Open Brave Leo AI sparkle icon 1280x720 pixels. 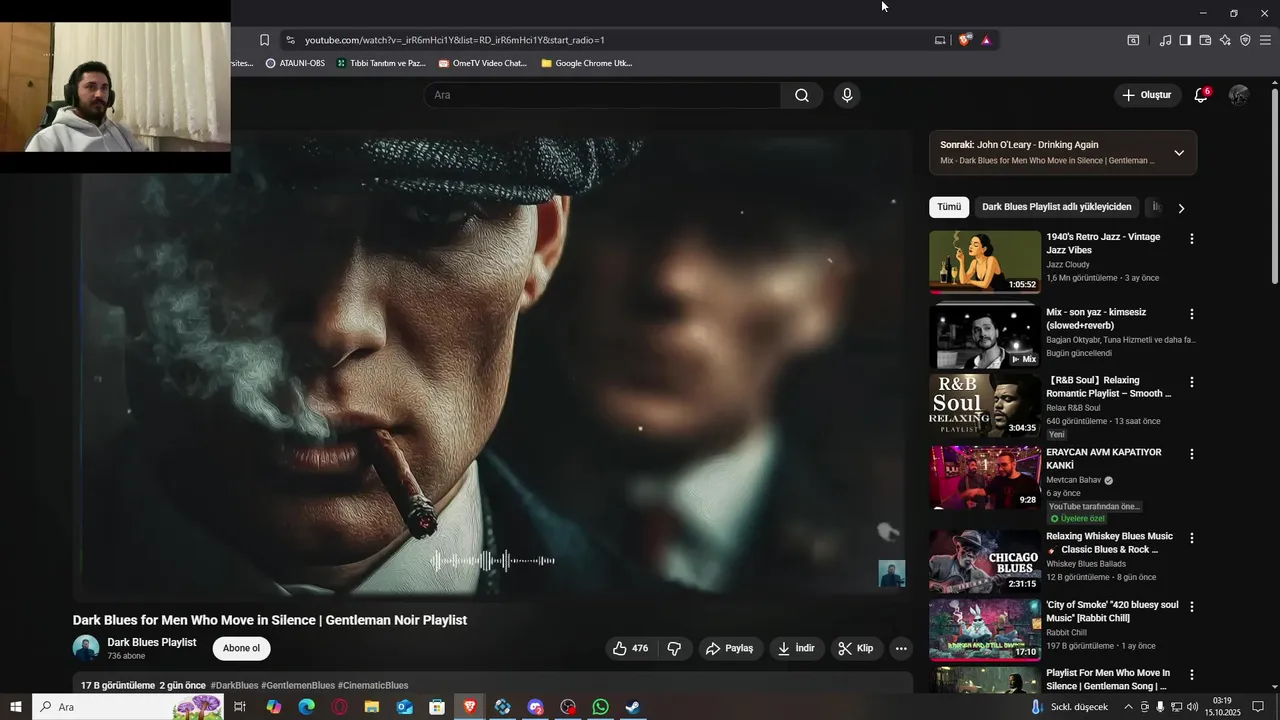tap(1225, 40)
